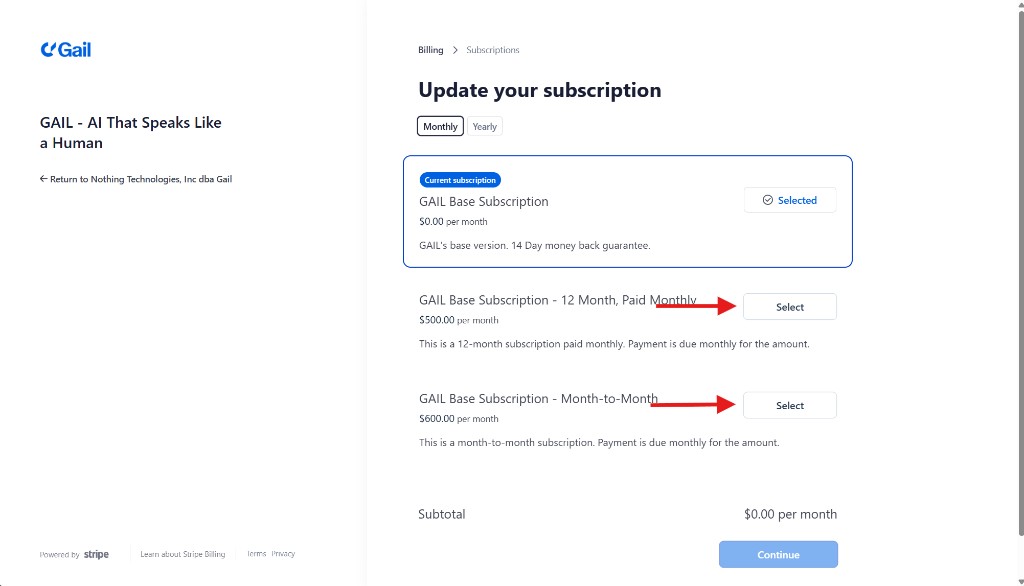This screenshot has width=1024, height=586.
Task: Open Learn about Stripe Billing link
Action: [x=183, y=554]
